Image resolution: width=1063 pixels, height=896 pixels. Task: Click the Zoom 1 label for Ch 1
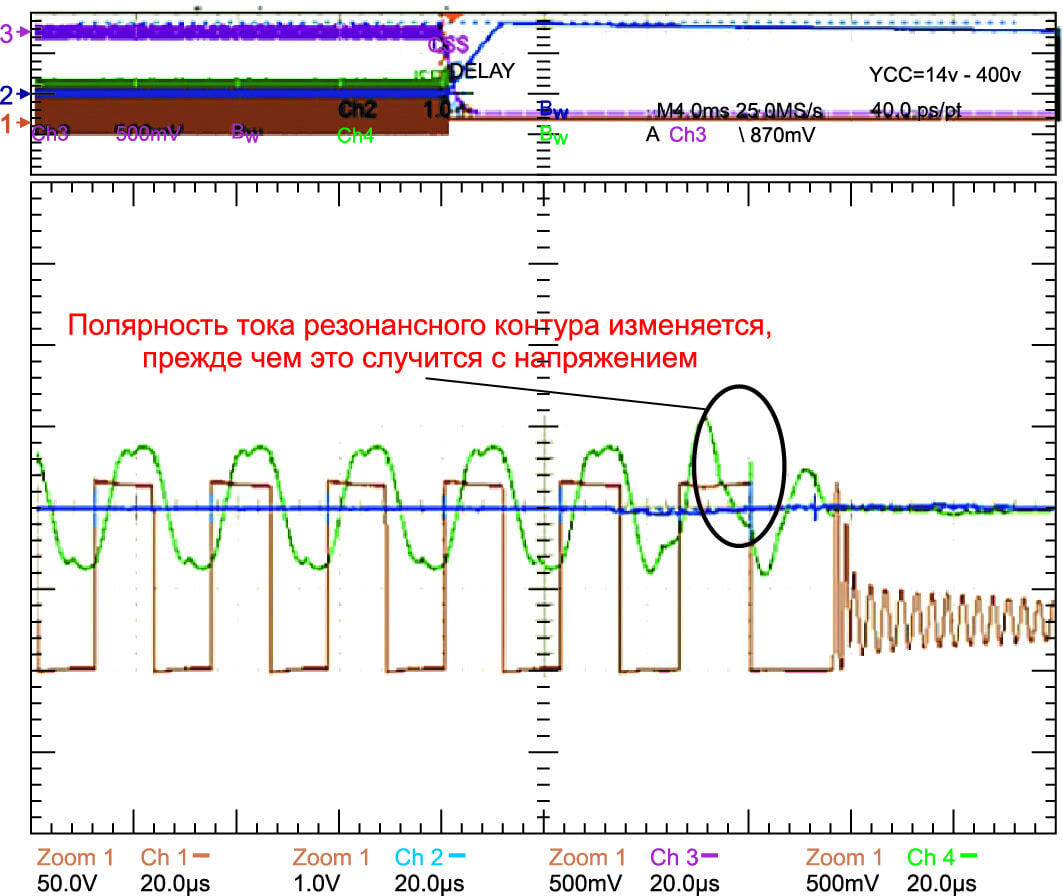click(75, 857)
